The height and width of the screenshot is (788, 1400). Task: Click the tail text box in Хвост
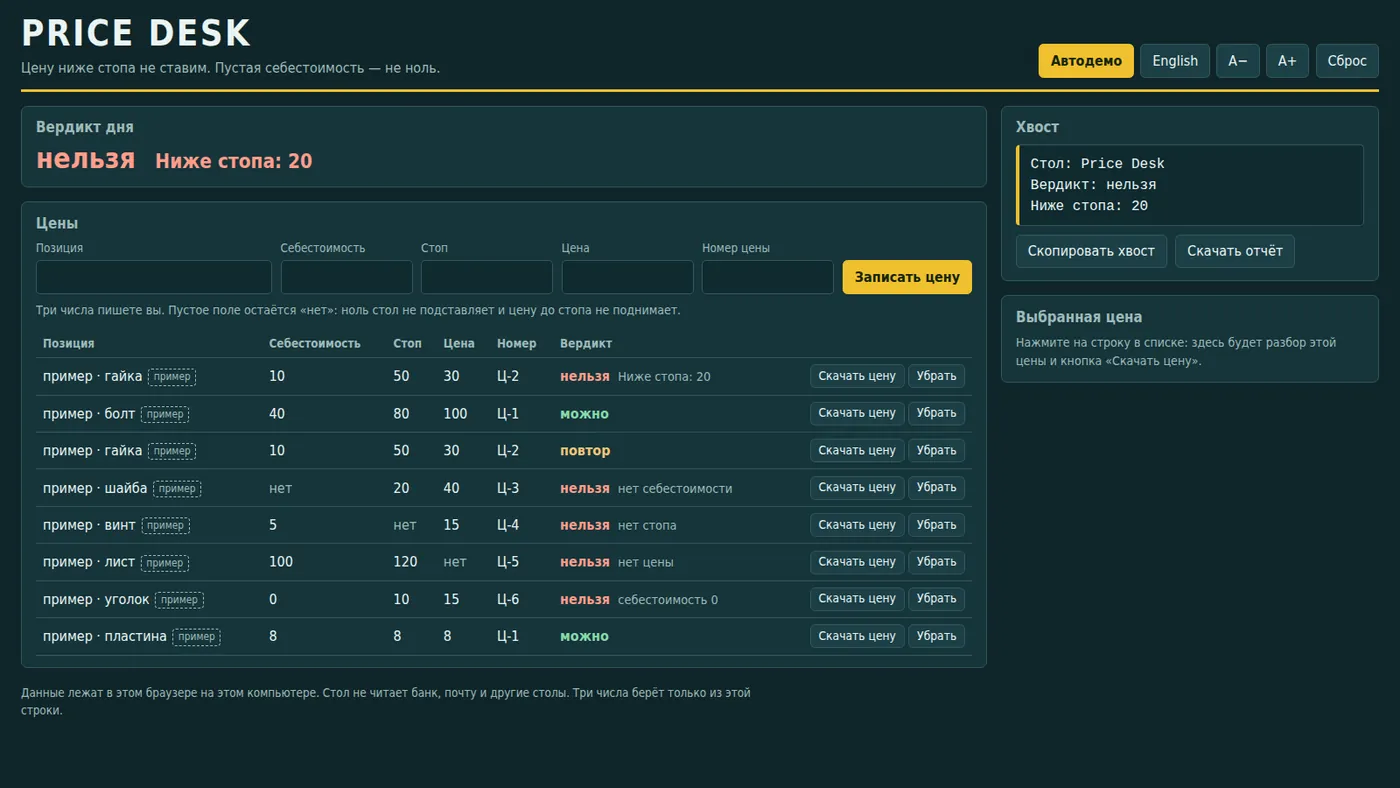[1190, 185]
